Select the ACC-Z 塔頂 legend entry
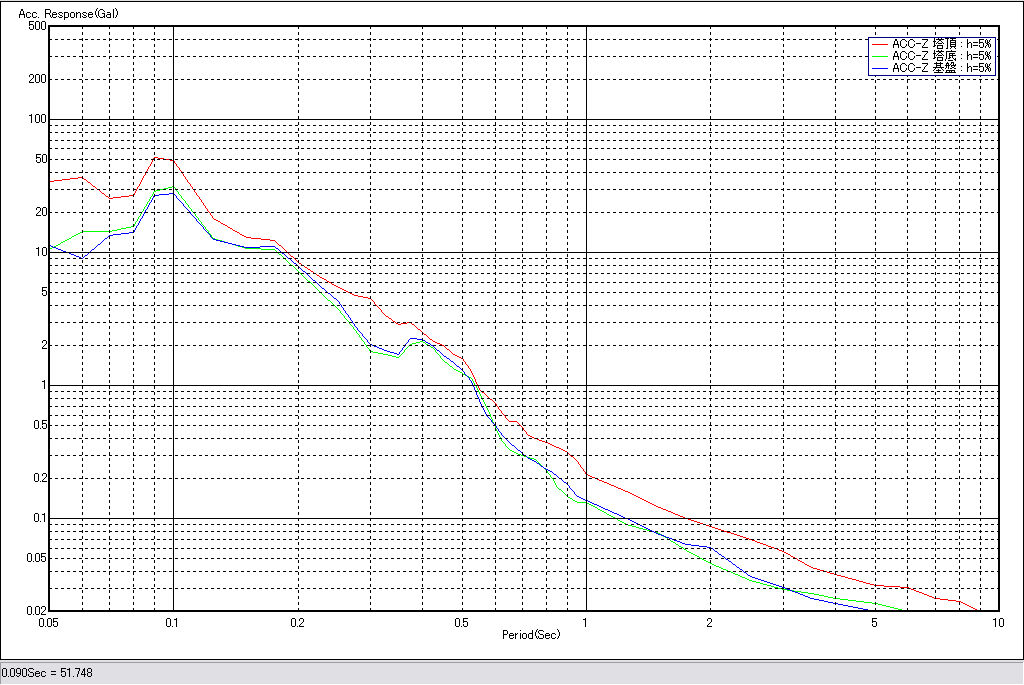Viewport: 1024px width, 685px height. pyautogui.click(x=942, y=44)
